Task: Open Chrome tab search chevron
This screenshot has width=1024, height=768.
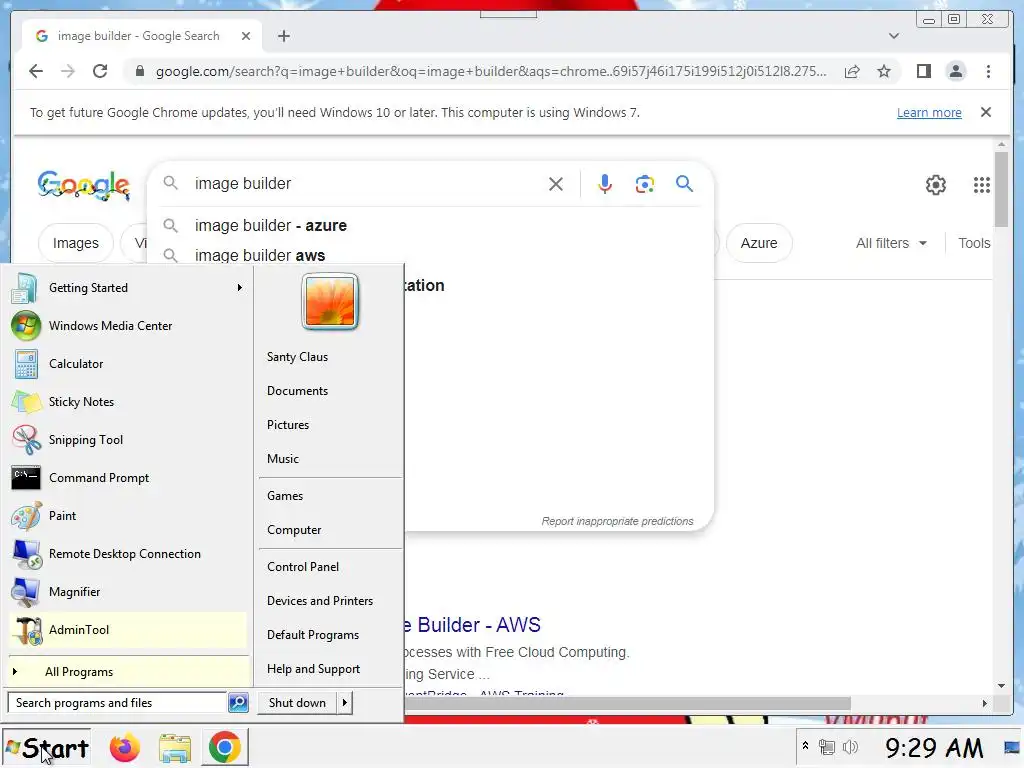Action: coord(894,36)
